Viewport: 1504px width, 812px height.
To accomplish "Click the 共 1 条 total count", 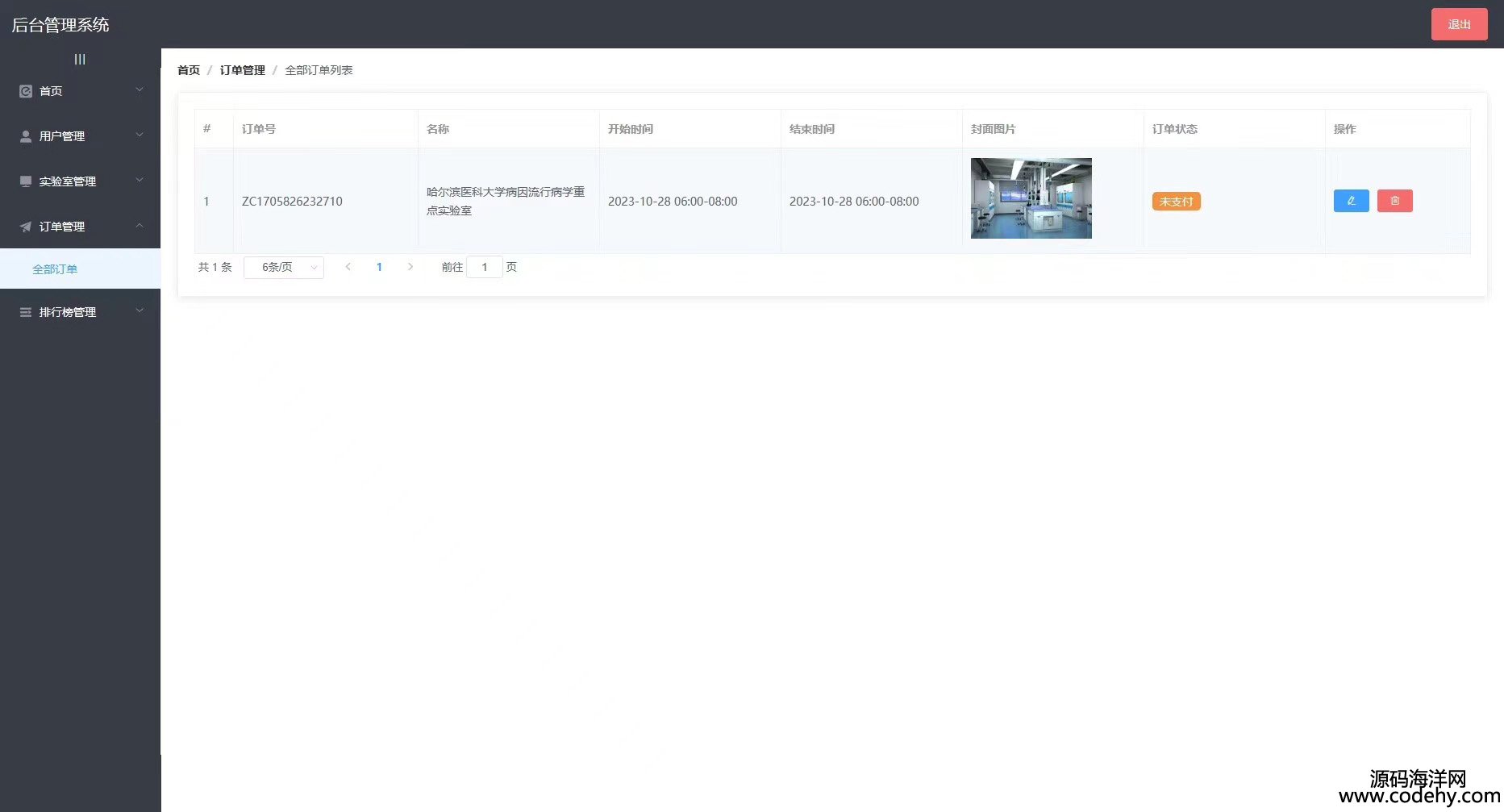I will 215,267.
